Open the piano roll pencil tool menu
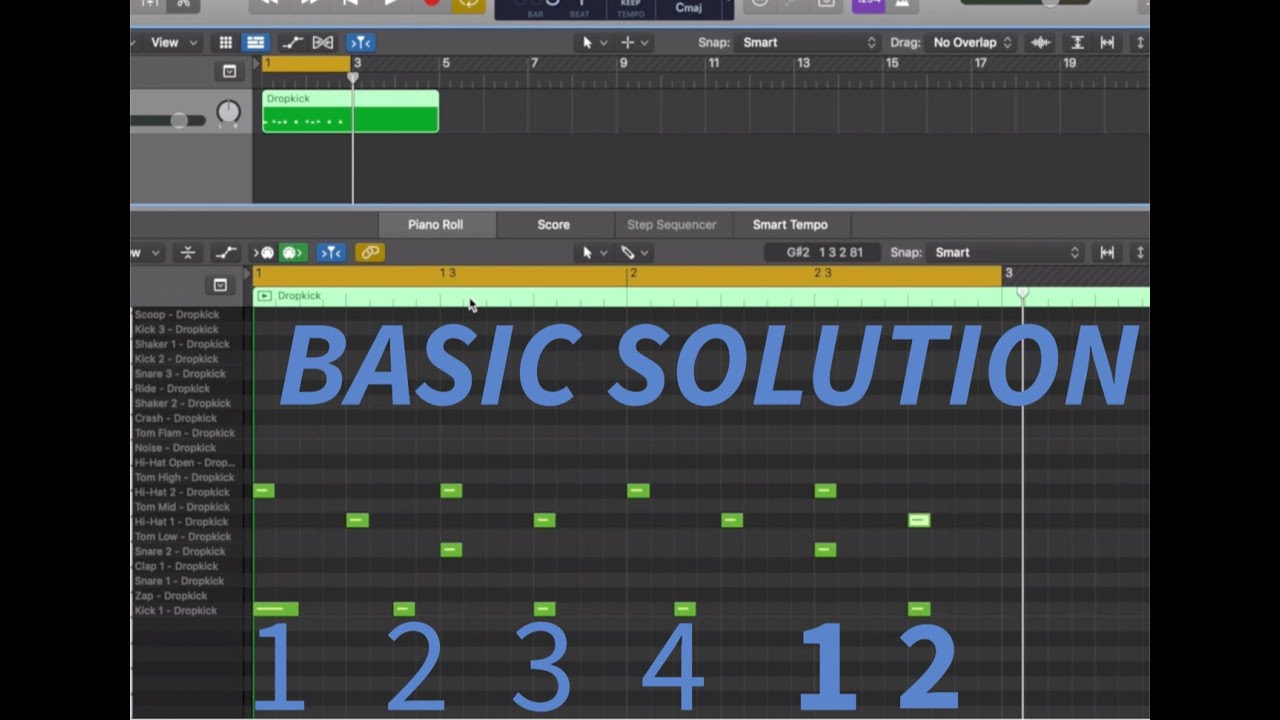This screenshot has height=720, width=1280. [634, 253]
